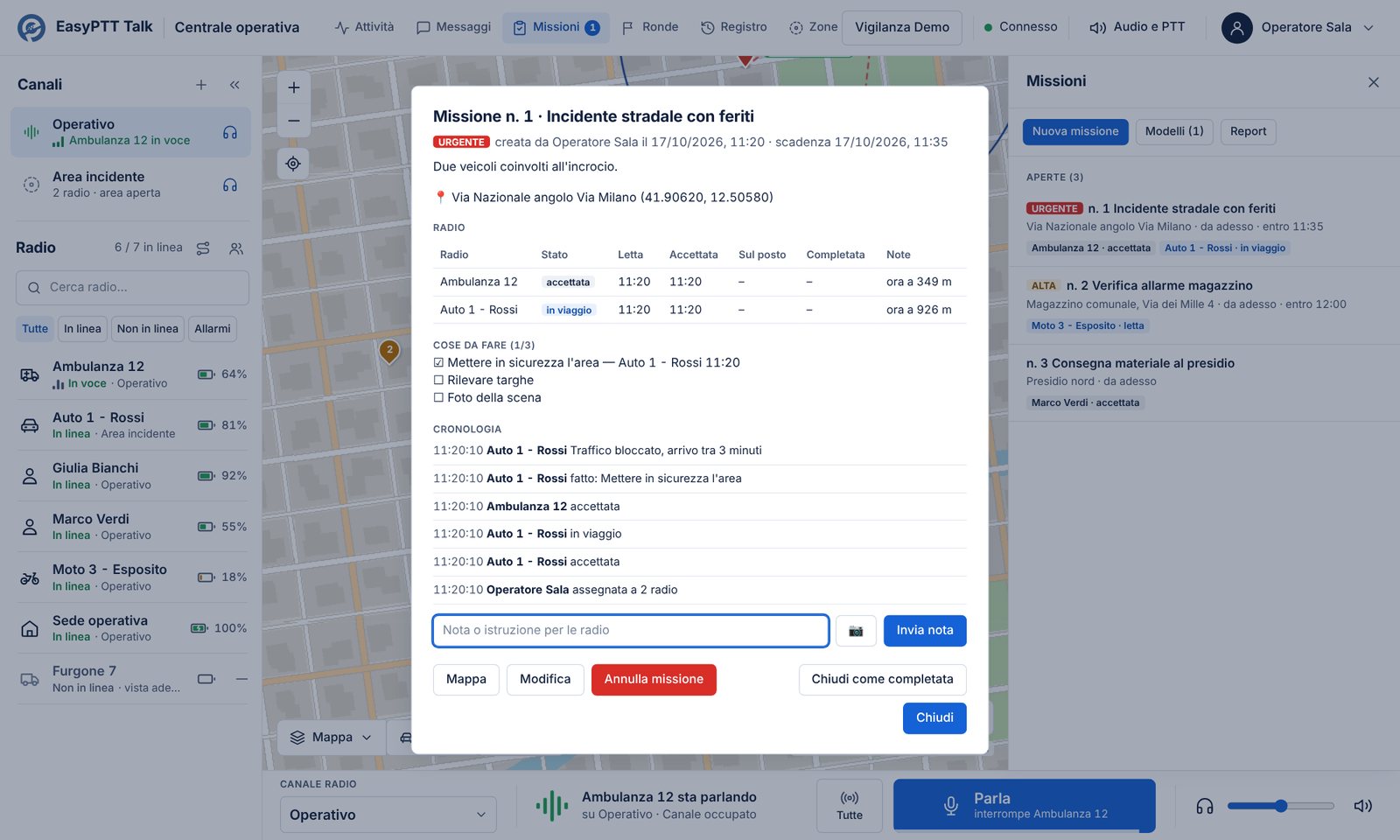Add a new channel with plus icon

click(201, 85)
